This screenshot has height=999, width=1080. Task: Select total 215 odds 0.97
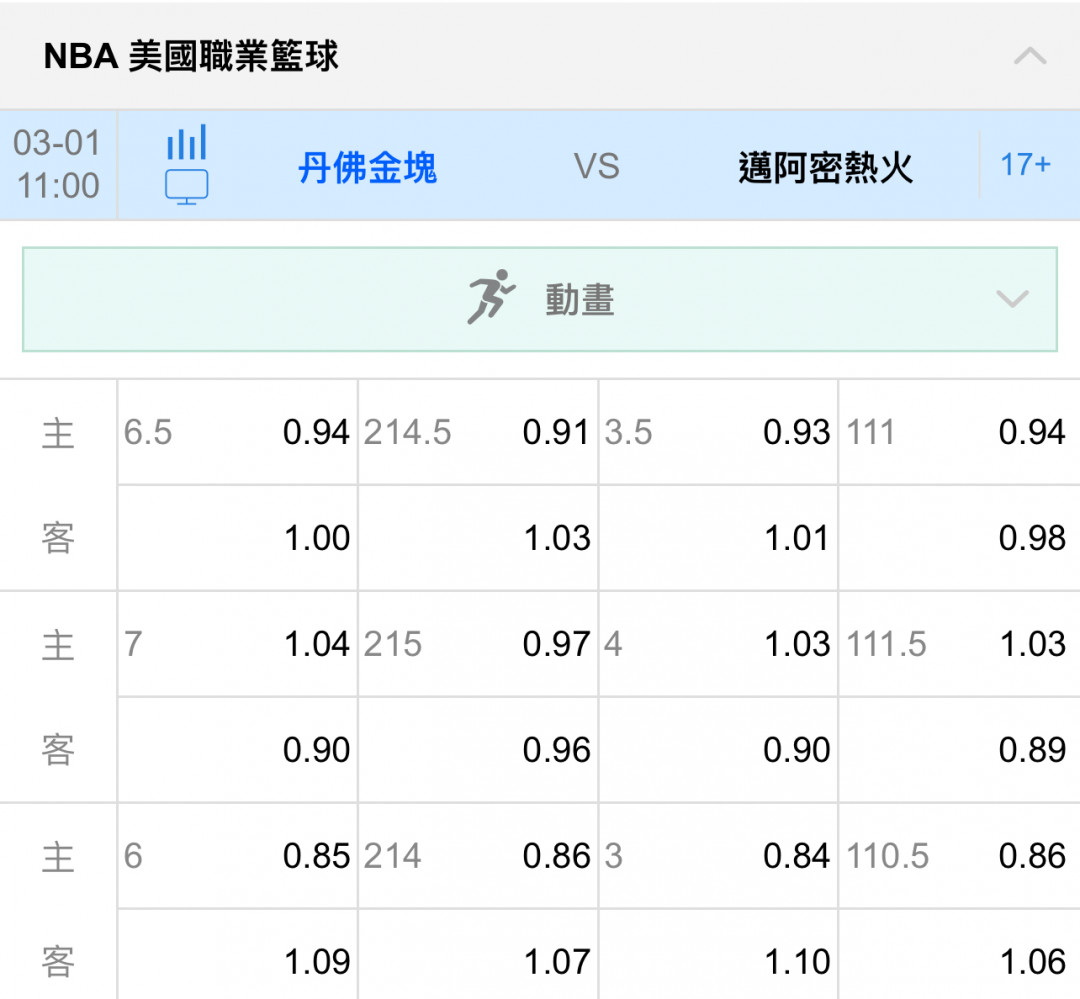click(x=478, y=644)
